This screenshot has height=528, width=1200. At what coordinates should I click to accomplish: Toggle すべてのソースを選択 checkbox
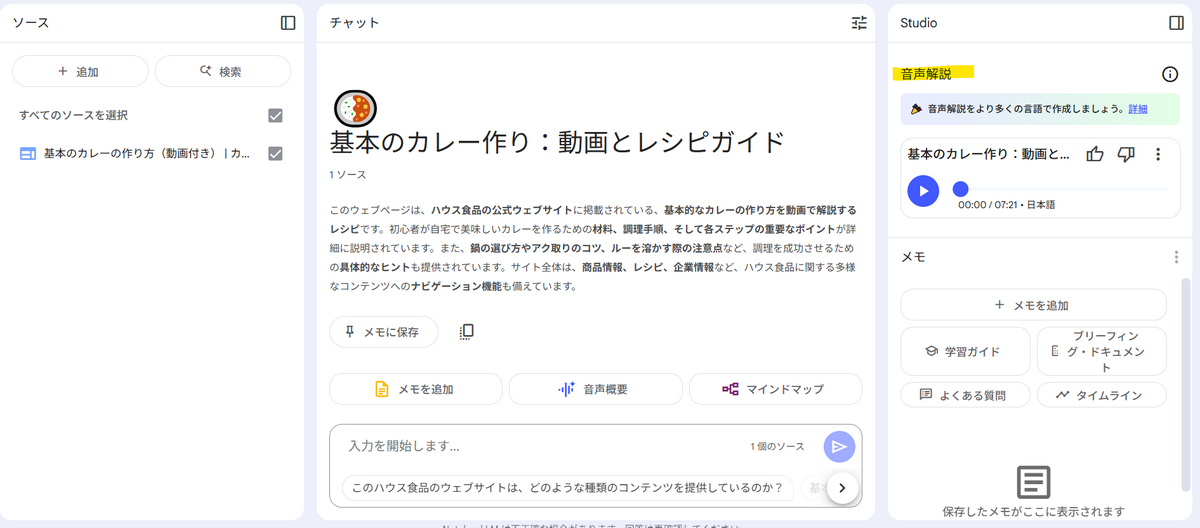pos(276,116)
